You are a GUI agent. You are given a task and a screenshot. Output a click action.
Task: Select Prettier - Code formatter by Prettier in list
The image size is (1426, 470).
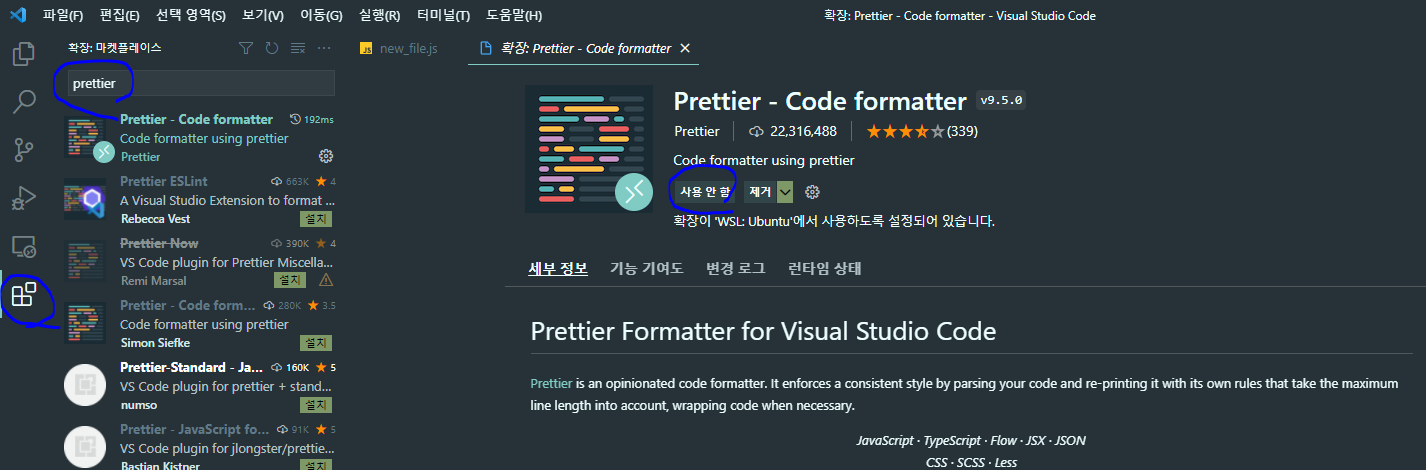click(198, 137)
